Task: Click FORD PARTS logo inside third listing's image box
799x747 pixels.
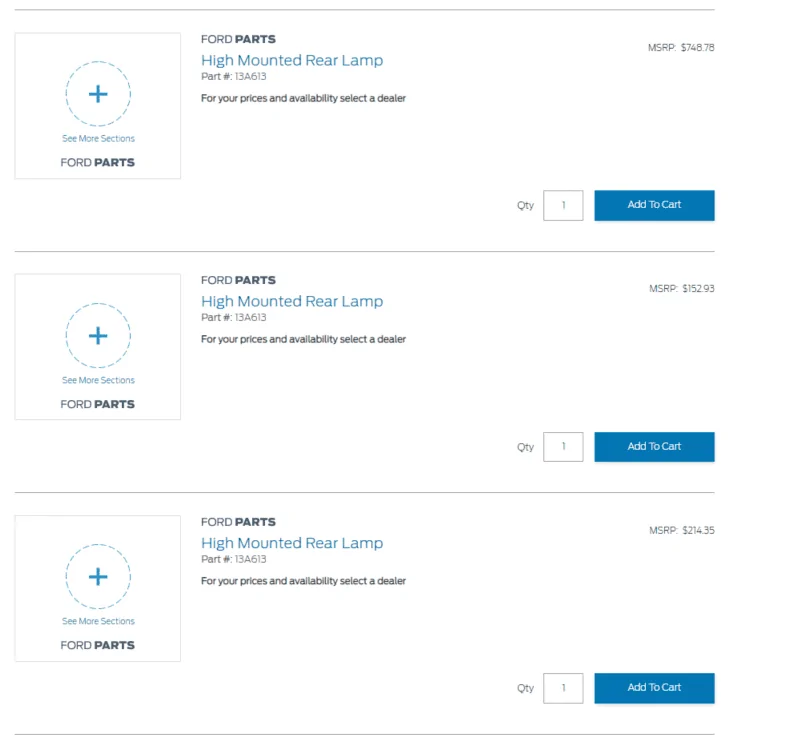Action: tap(97, 645)
